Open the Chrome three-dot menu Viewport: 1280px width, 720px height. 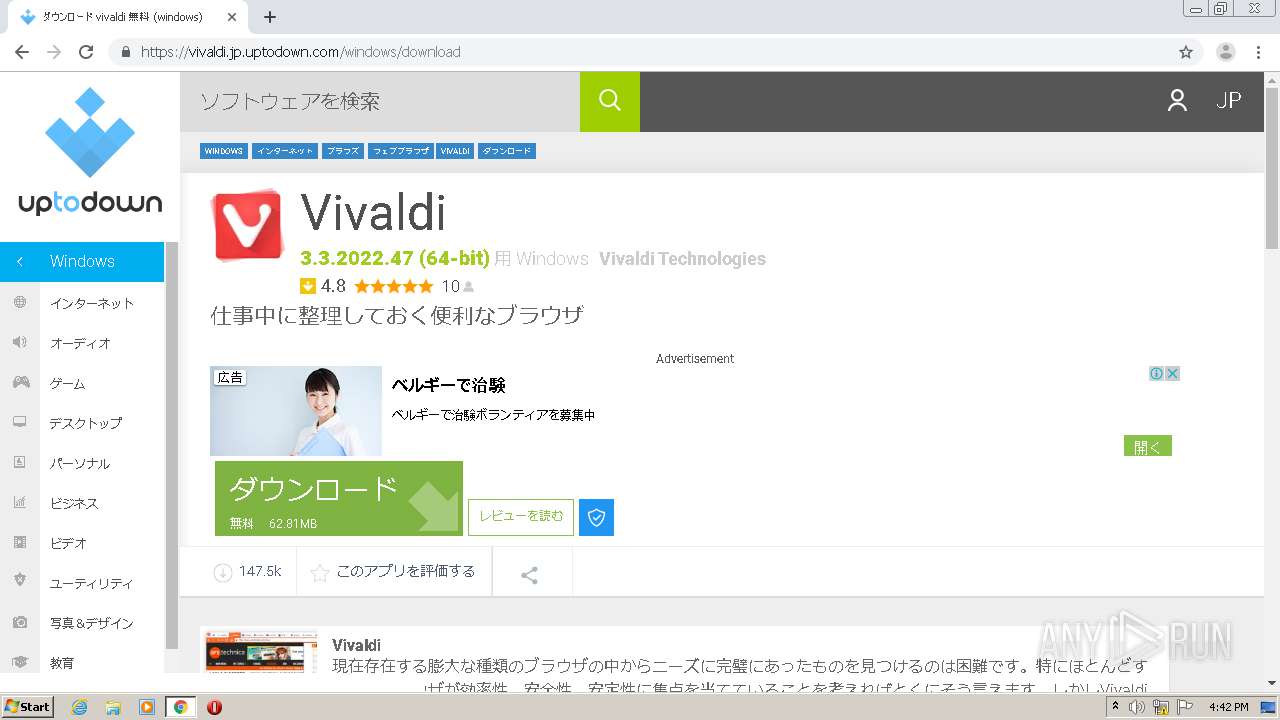click(1258, 52)
